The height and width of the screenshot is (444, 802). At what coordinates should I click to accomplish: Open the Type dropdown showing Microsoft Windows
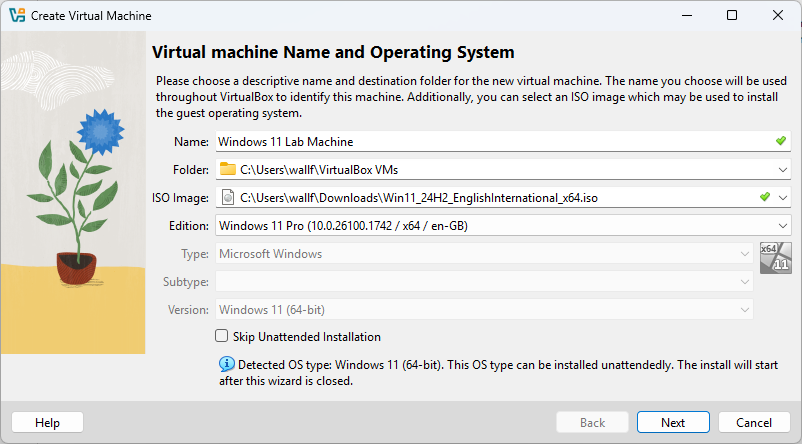(x=484, y=254)
